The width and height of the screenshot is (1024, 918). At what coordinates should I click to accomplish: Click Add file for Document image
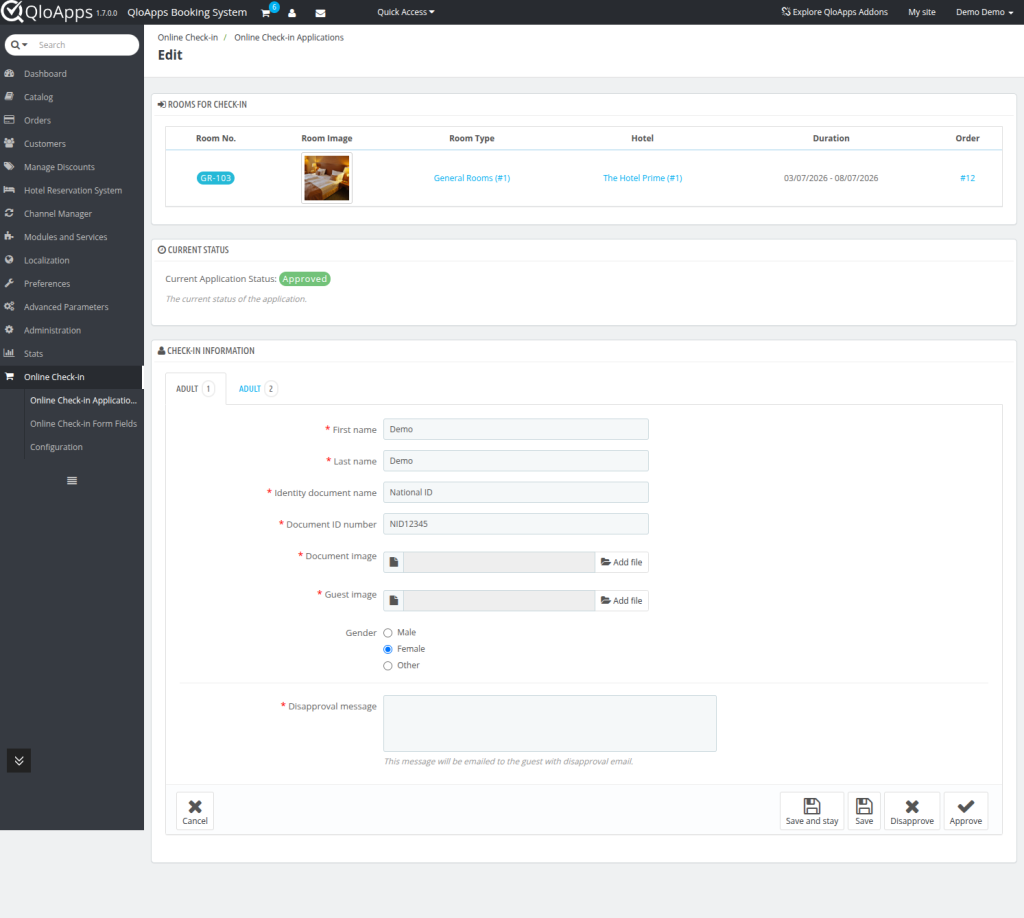621,562
